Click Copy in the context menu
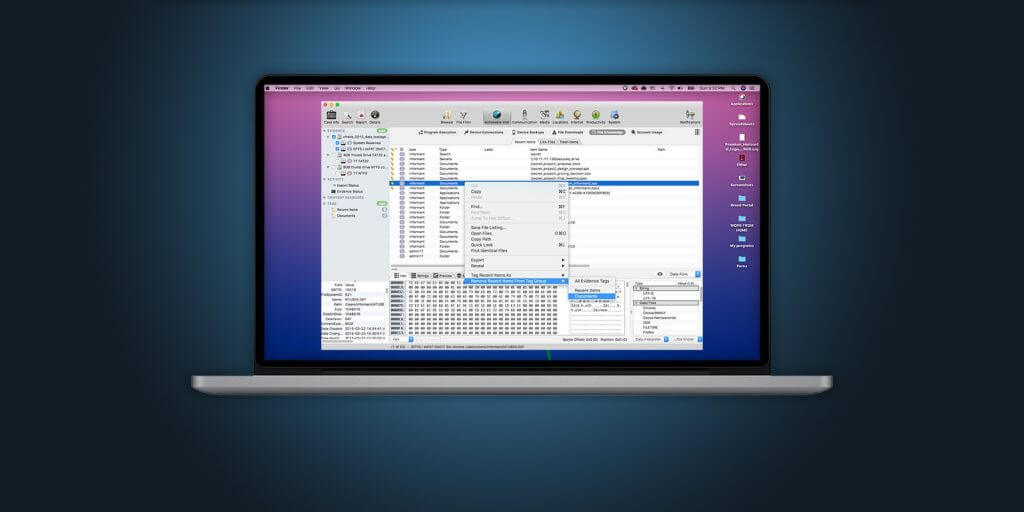 pyautogui.click(x=476, y=191)
